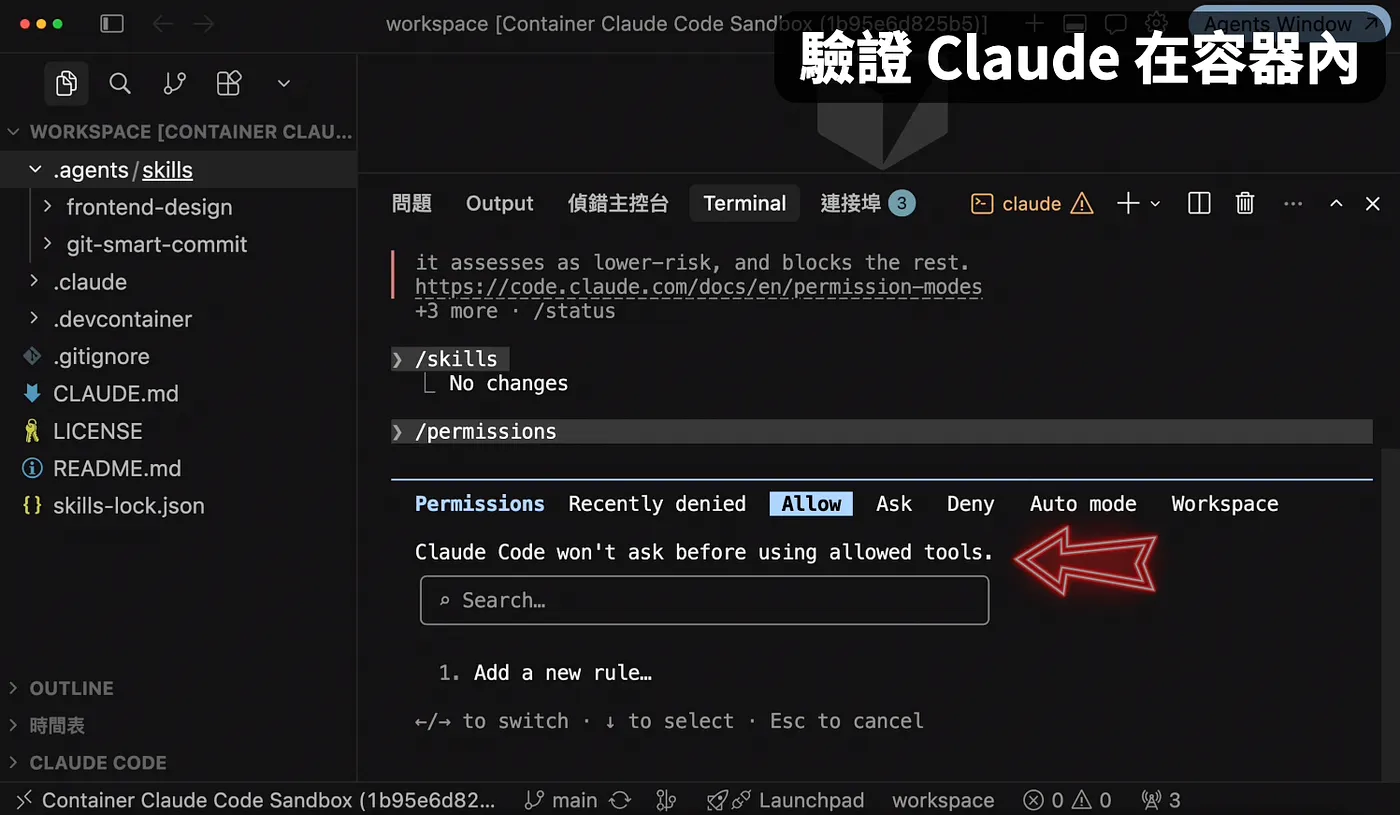Select the Workspace permissions tab

[1225, 504]
